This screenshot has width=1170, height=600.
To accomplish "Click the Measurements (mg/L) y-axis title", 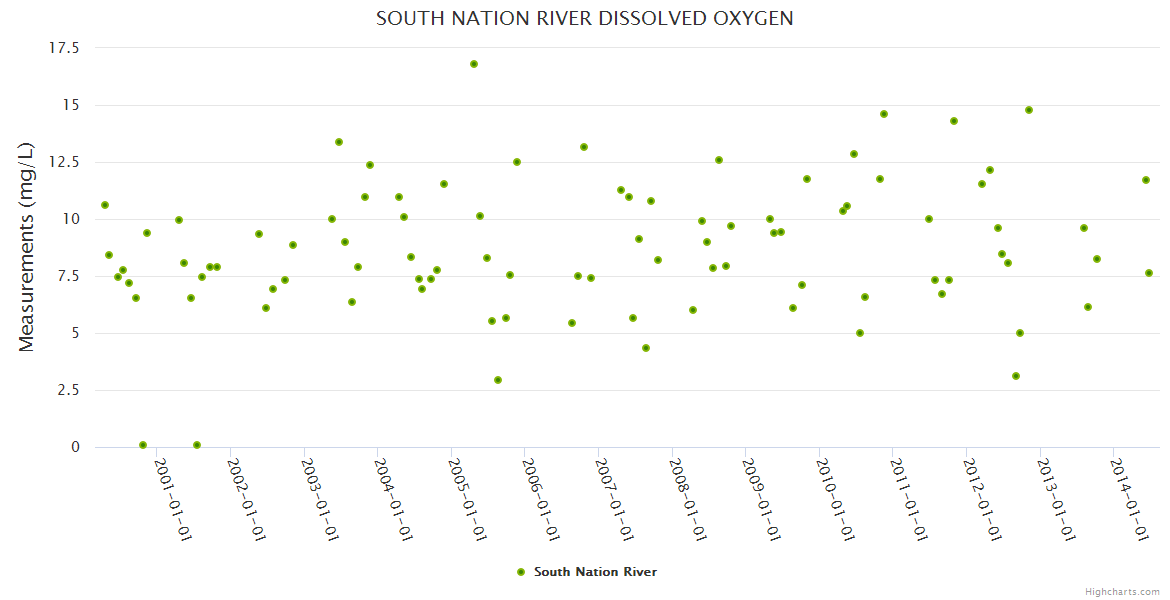I will (27, 247).
